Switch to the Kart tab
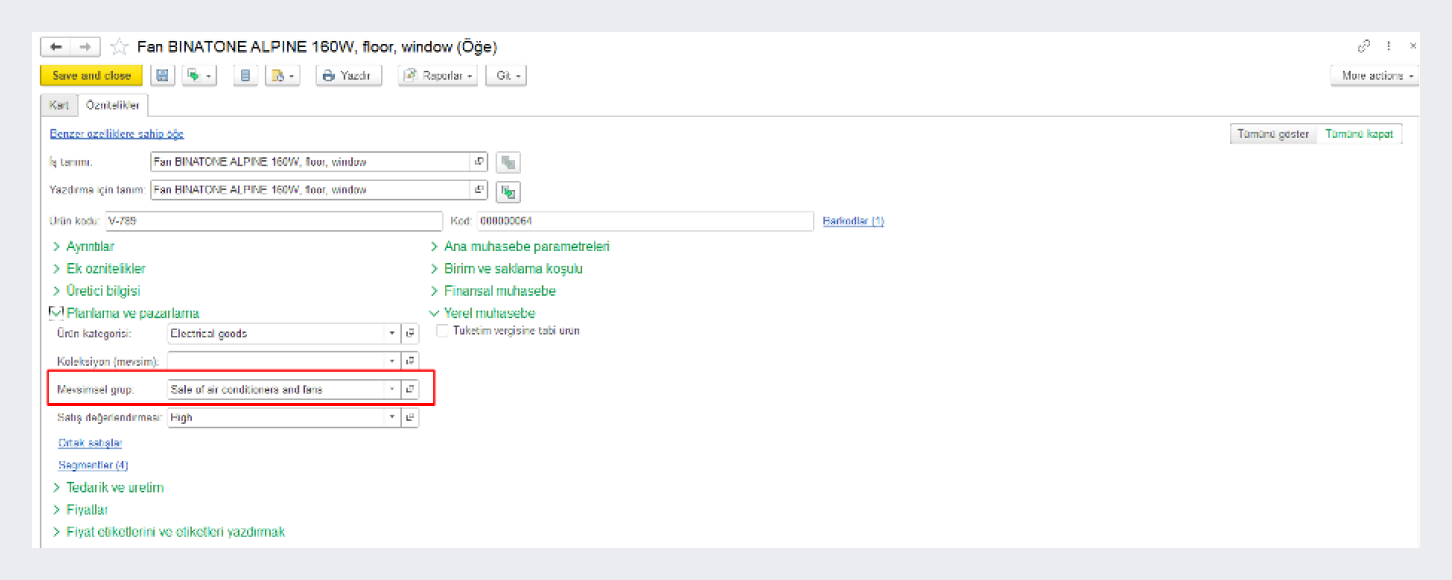This screenshot has height=580, width=1452. click(x=58, y=105)
